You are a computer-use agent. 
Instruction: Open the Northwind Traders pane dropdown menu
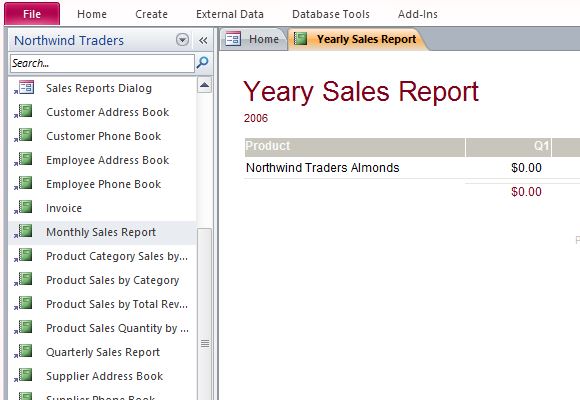(x=182, y=40)
